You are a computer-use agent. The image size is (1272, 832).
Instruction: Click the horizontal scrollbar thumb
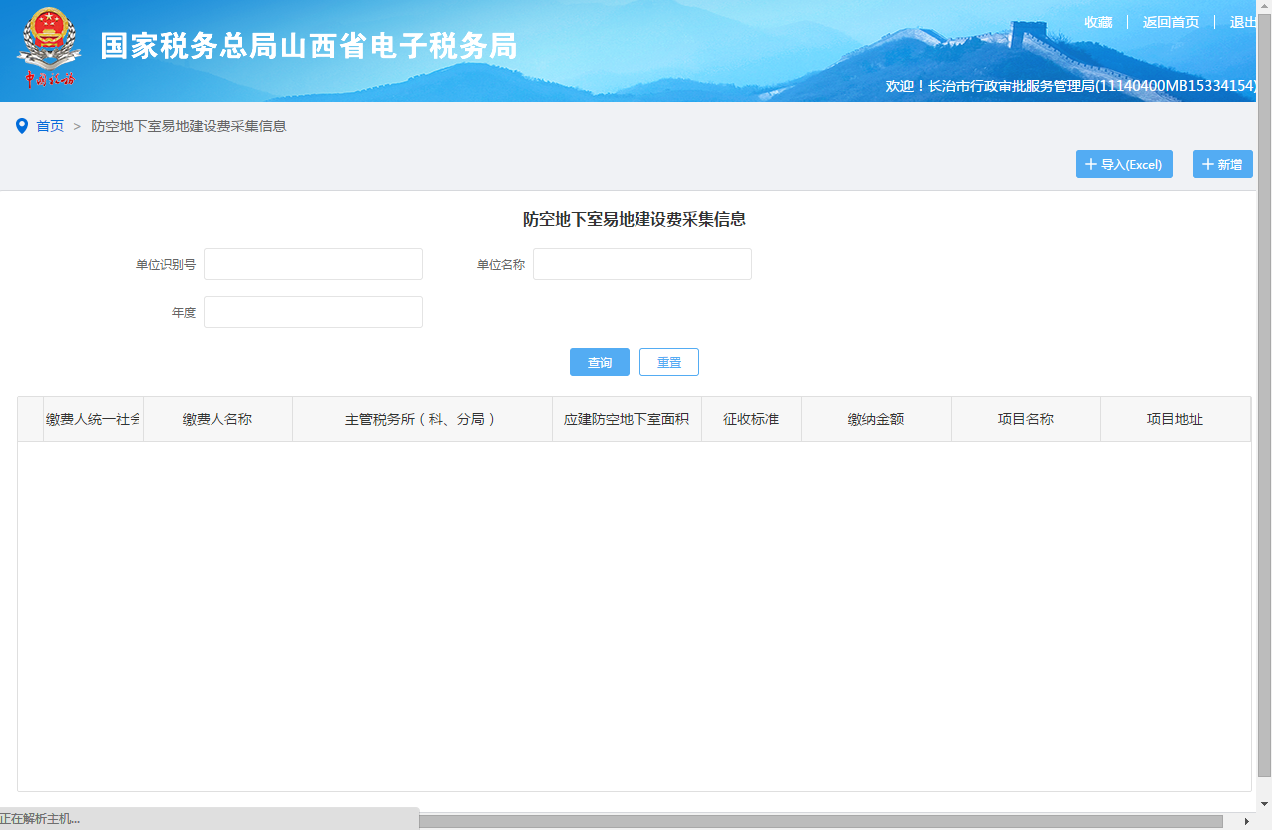point(821,821)
